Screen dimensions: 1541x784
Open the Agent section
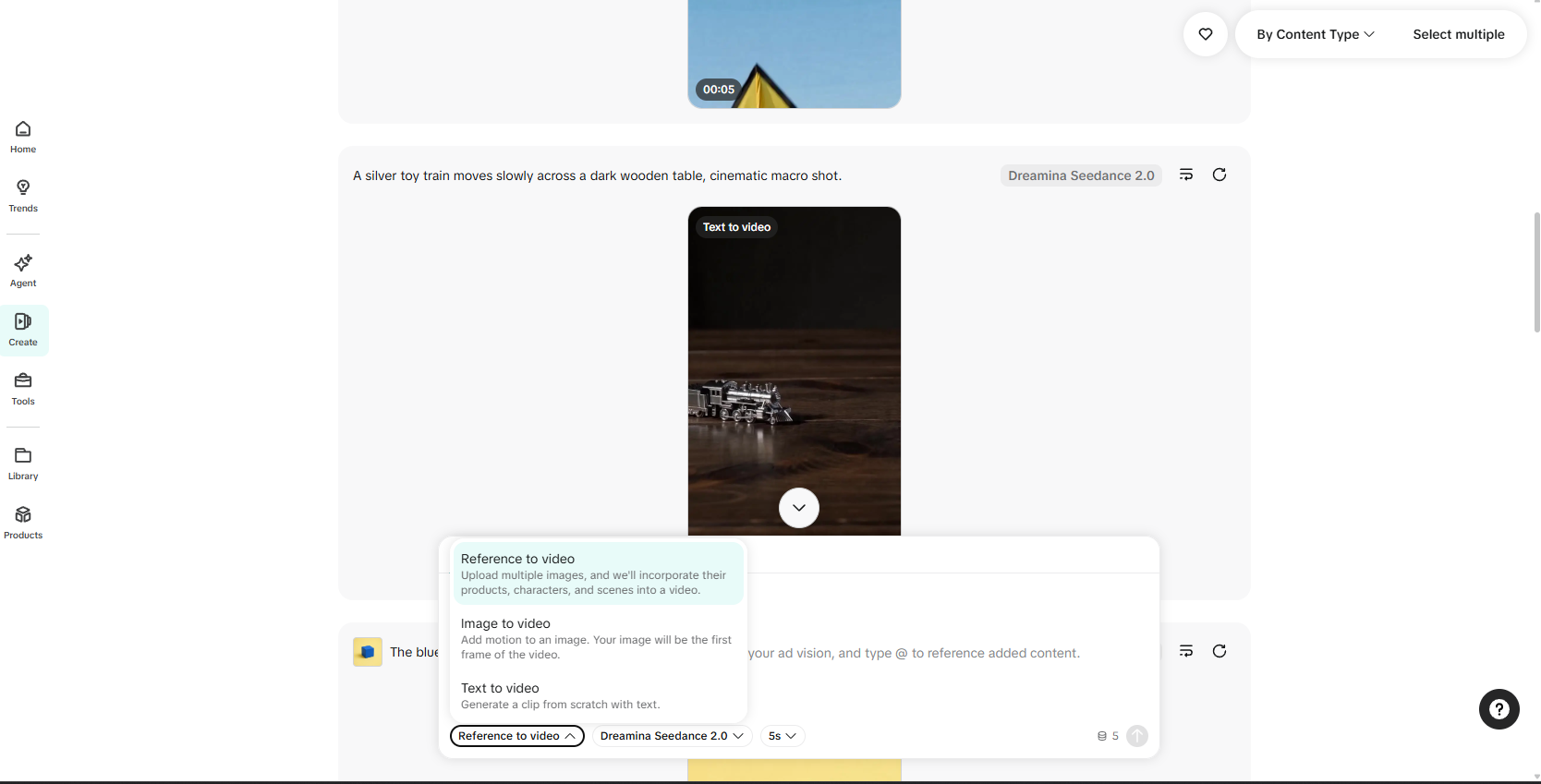click(23, 271)
